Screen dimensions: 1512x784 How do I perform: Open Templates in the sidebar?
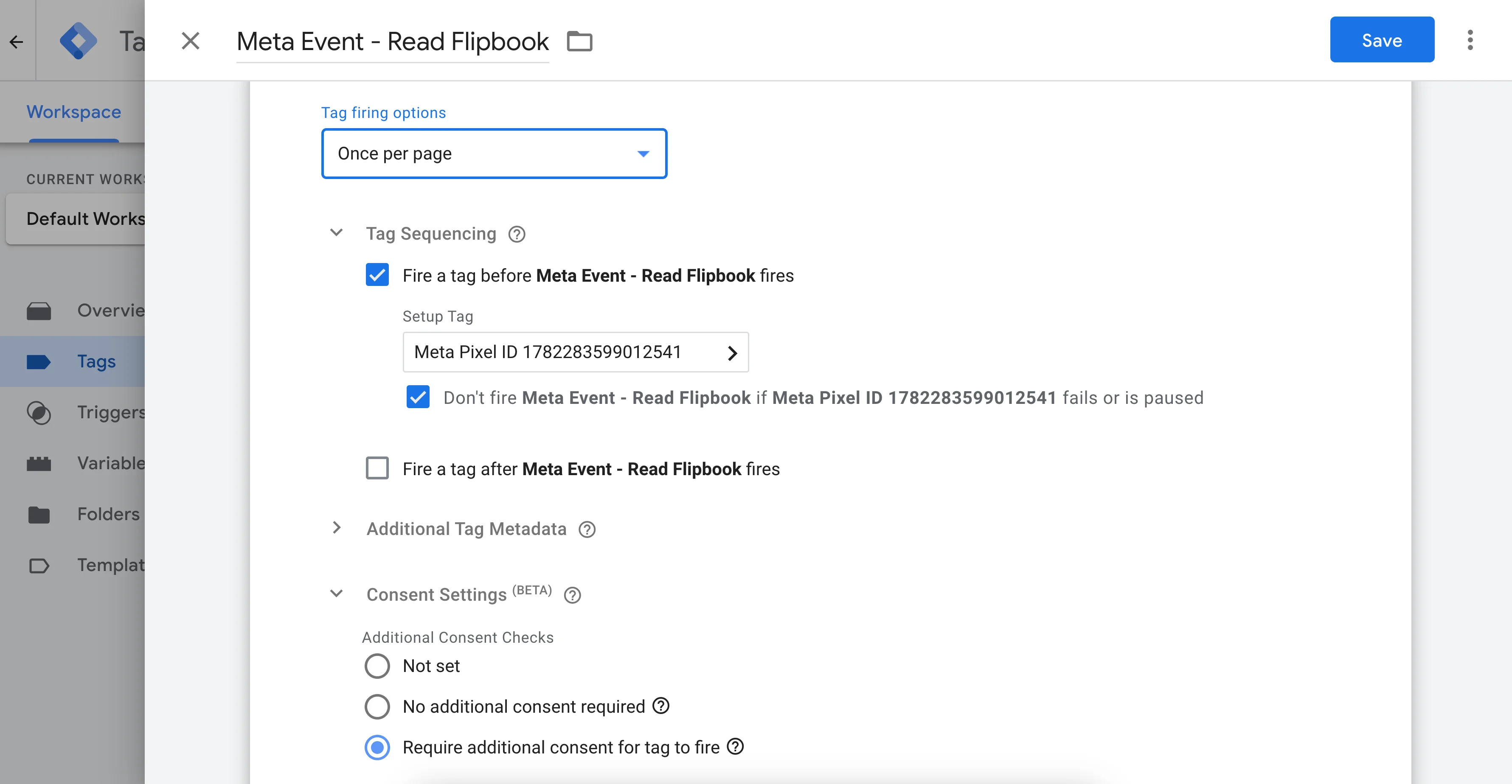pyautogui.click(x=73, y=565)
